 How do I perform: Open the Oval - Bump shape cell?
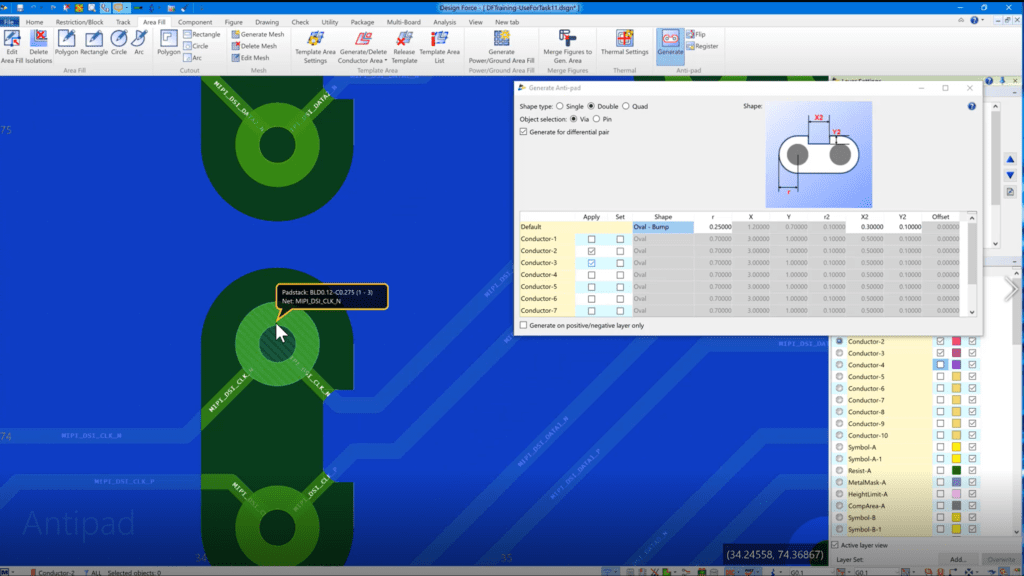[662, 227]
